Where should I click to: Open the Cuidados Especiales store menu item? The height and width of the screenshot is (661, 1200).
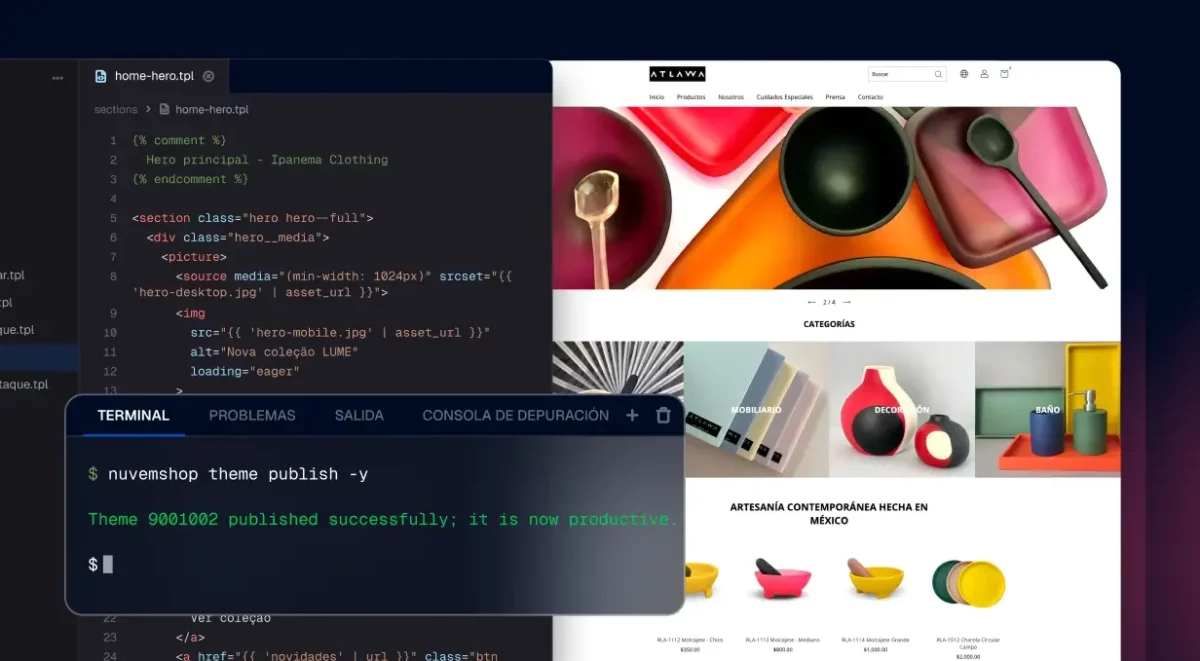785,97
